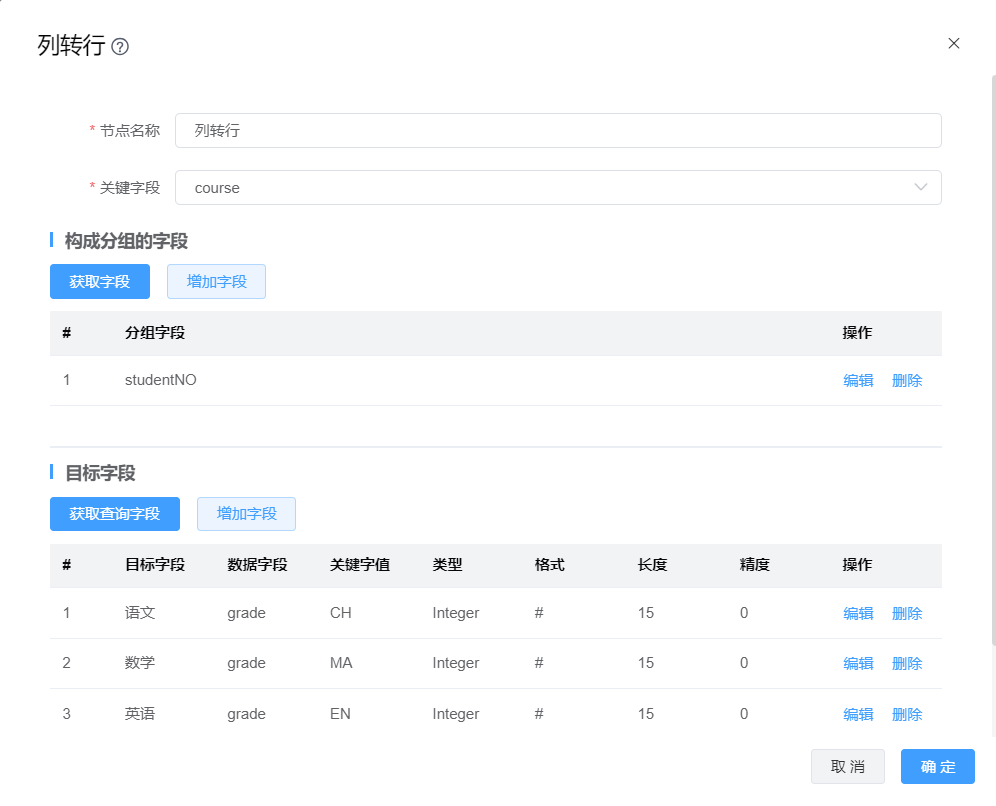The height and width of the screenshot is (806, 996).
Task: Delete the 数学 target field row
Action: [x=906, y=664]
